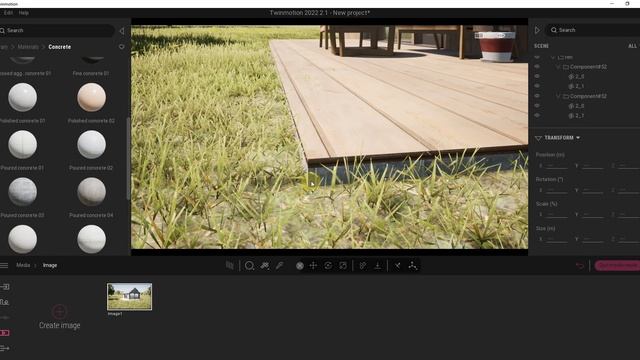The width and height of the screenshot is (640, 360).
Task: Collapse the upper Component#52 tree node
Action: (558, 67)
